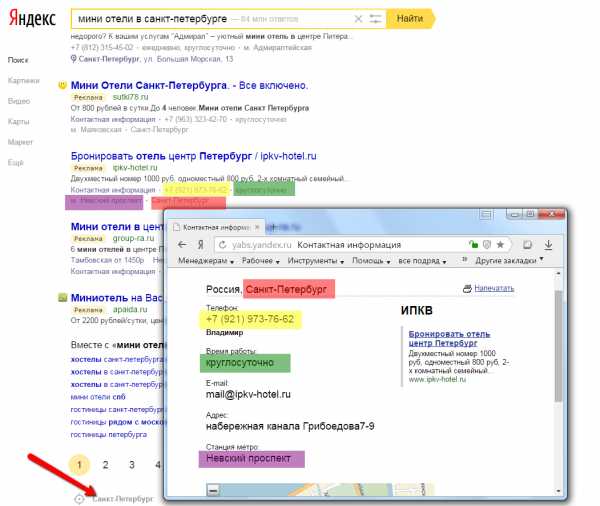
Task: Open the Рабочее bookmarks dropdown
Action: coord(261,261)
